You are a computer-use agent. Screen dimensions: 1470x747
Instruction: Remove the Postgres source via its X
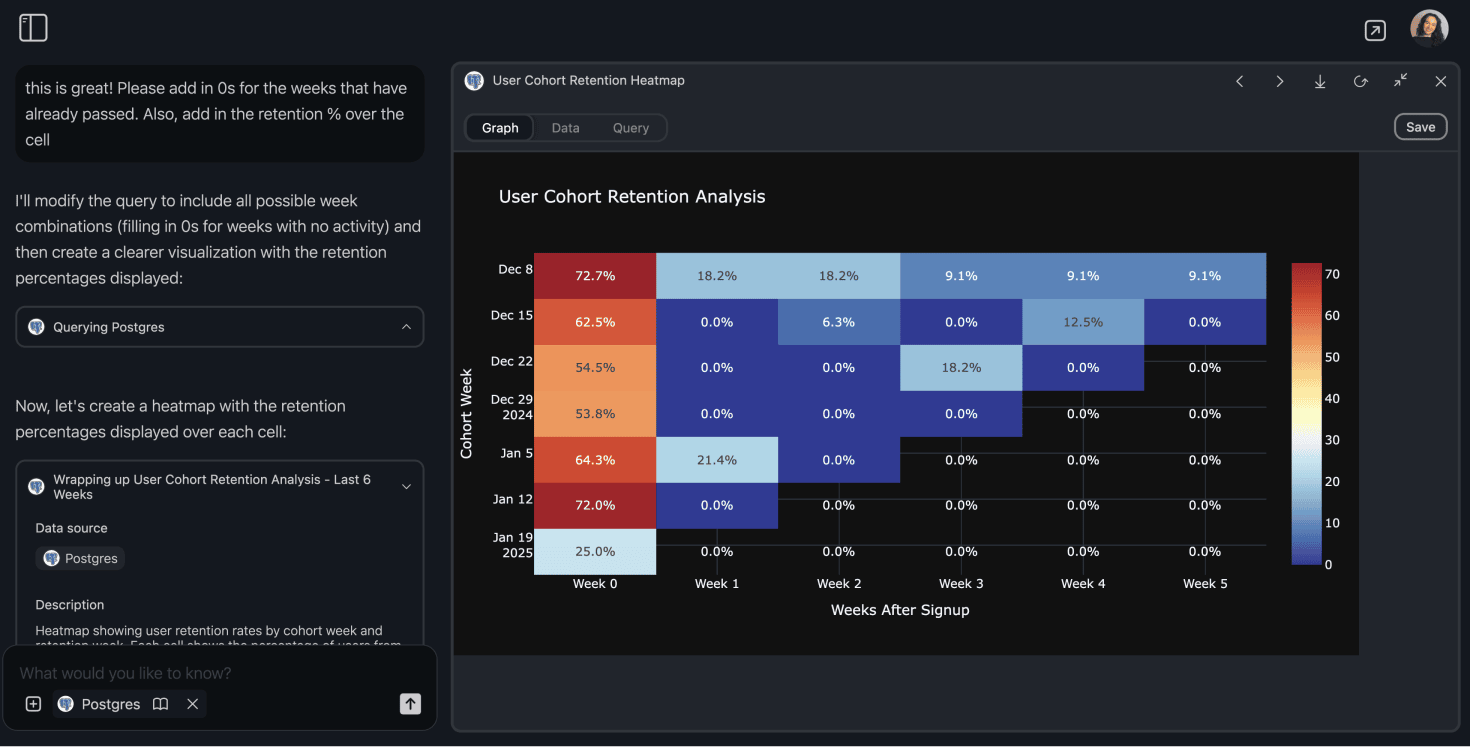(192, 703)
